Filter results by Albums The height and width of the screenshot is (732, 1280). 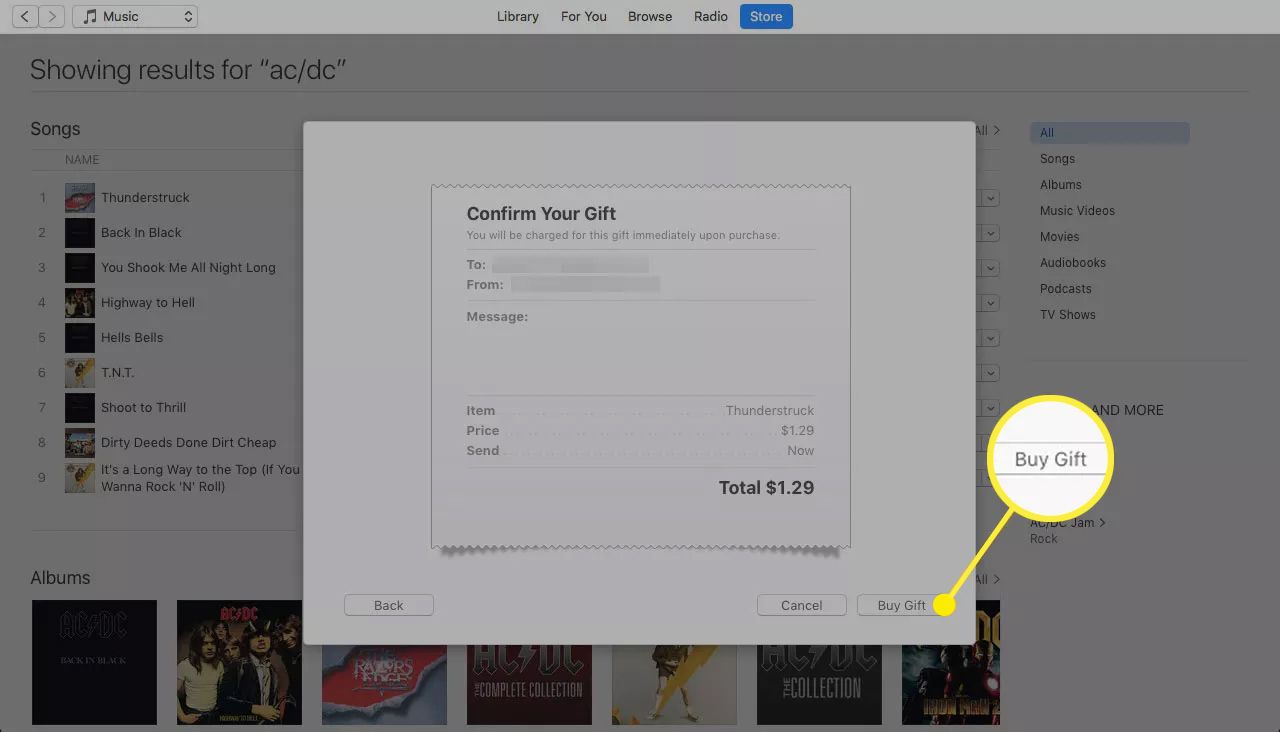(x=1060, y=184)
